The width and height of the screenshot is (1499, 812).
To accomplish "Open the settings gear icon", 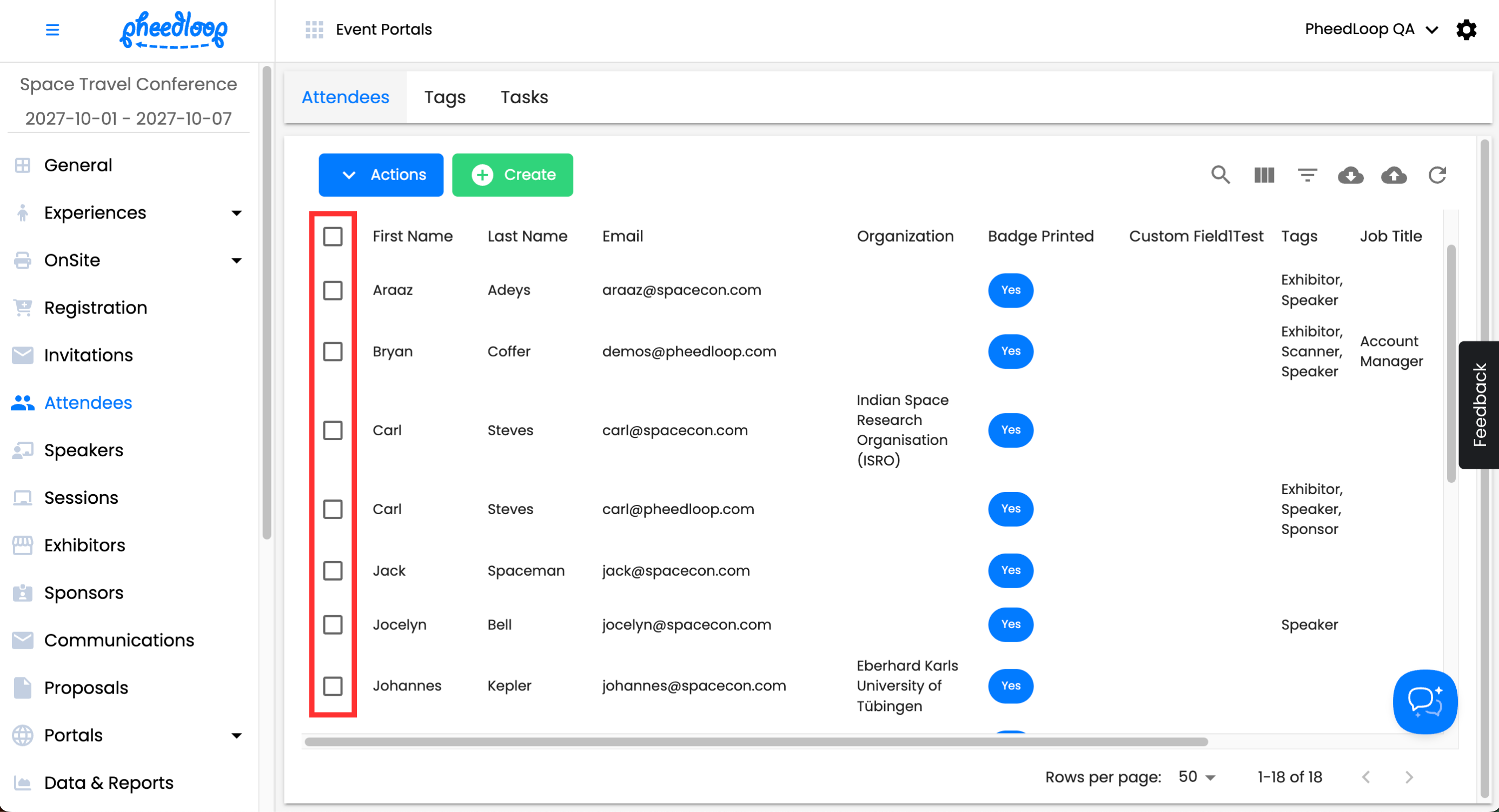I will pyautogui.click(x=1466, y=29).
